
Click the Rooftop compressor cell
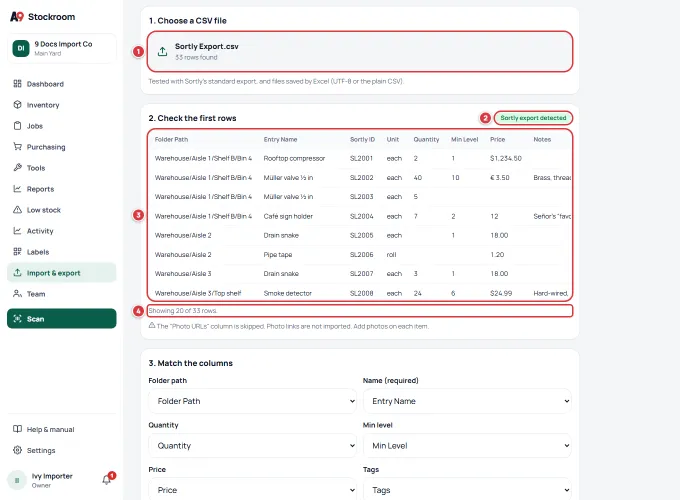point(294,158)
